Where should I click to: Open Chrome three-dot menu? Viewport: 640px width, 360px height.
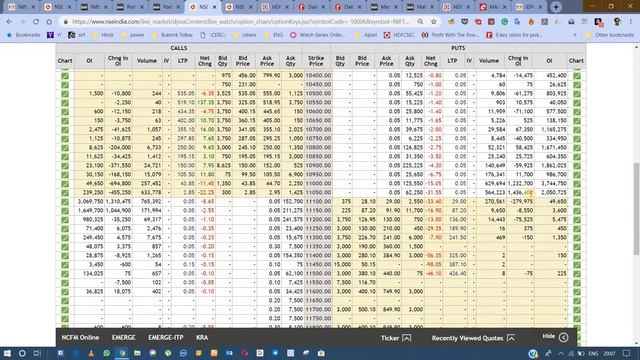pos(631,21)
